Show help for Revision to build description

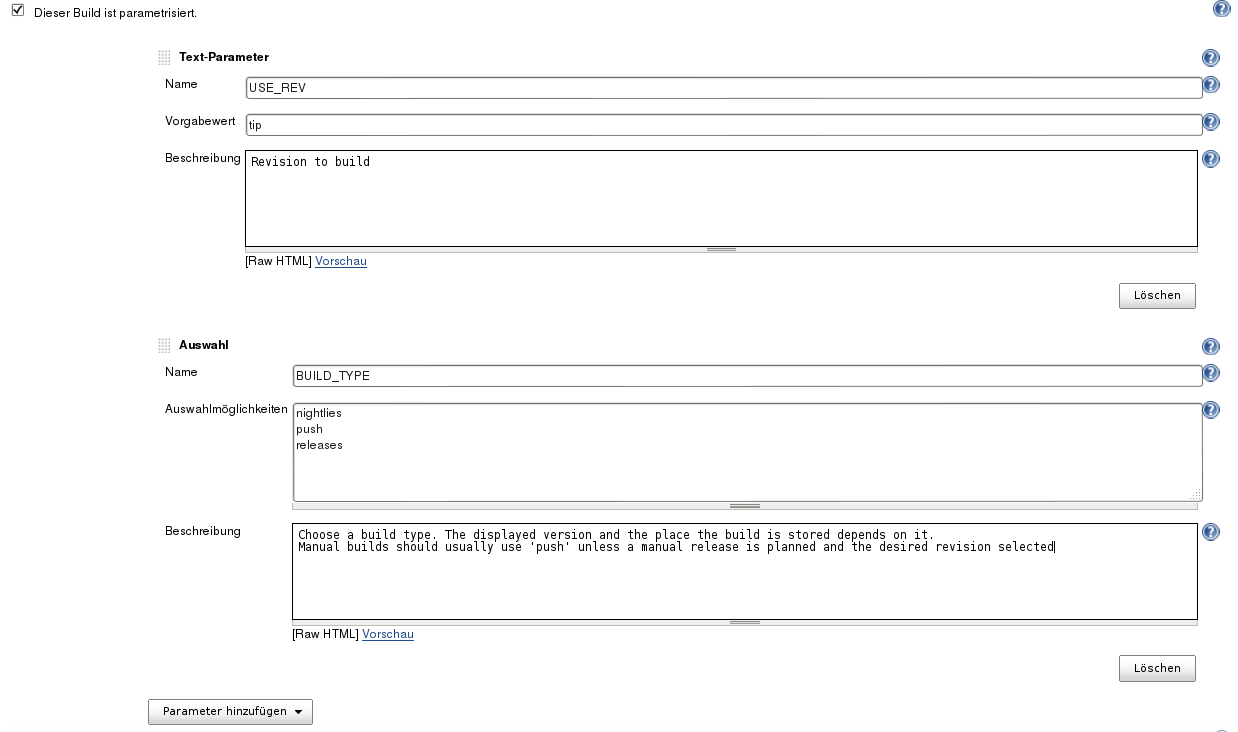click(x=1210, y=159)
